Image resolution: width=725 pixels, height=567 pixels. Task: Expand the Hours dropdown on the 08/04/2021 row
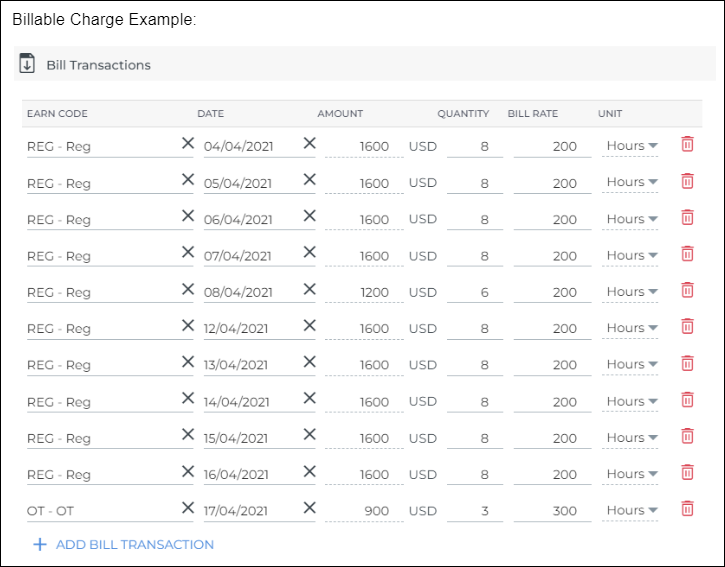coord(631,292)
